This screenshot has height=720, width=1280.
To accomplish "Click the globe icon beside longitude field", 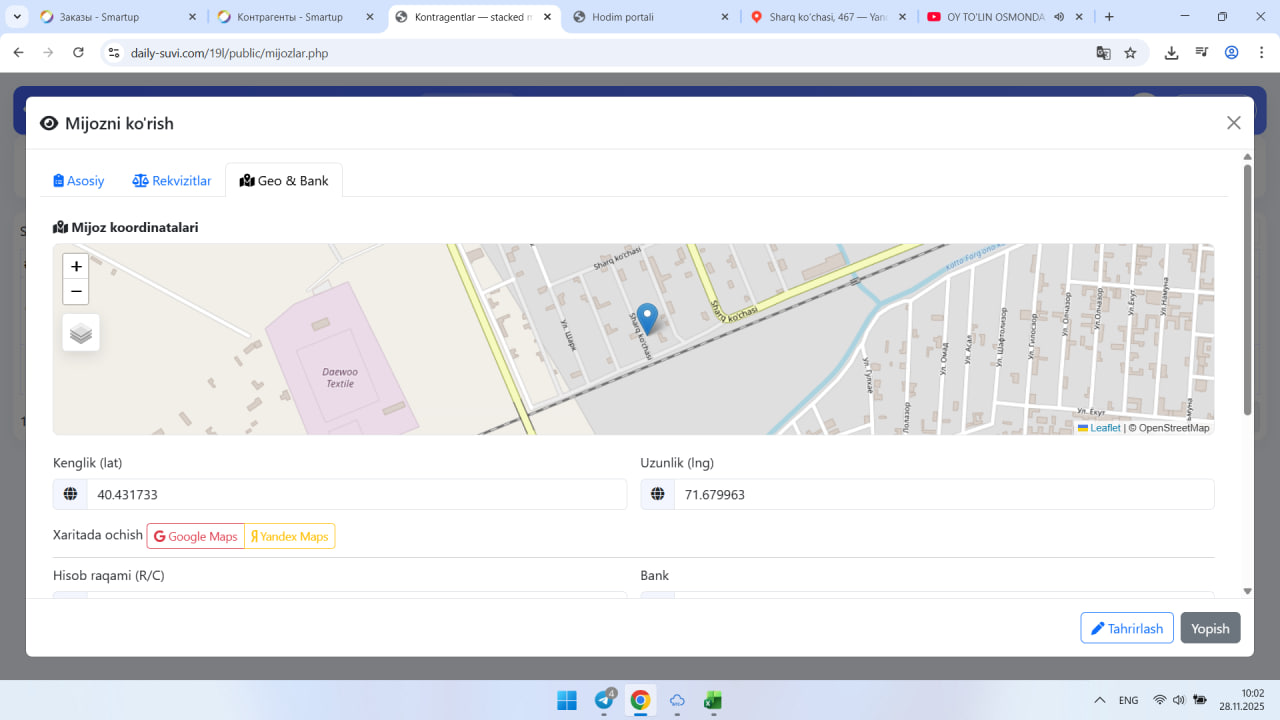I will pyautogui.click(x=658, y=494).
